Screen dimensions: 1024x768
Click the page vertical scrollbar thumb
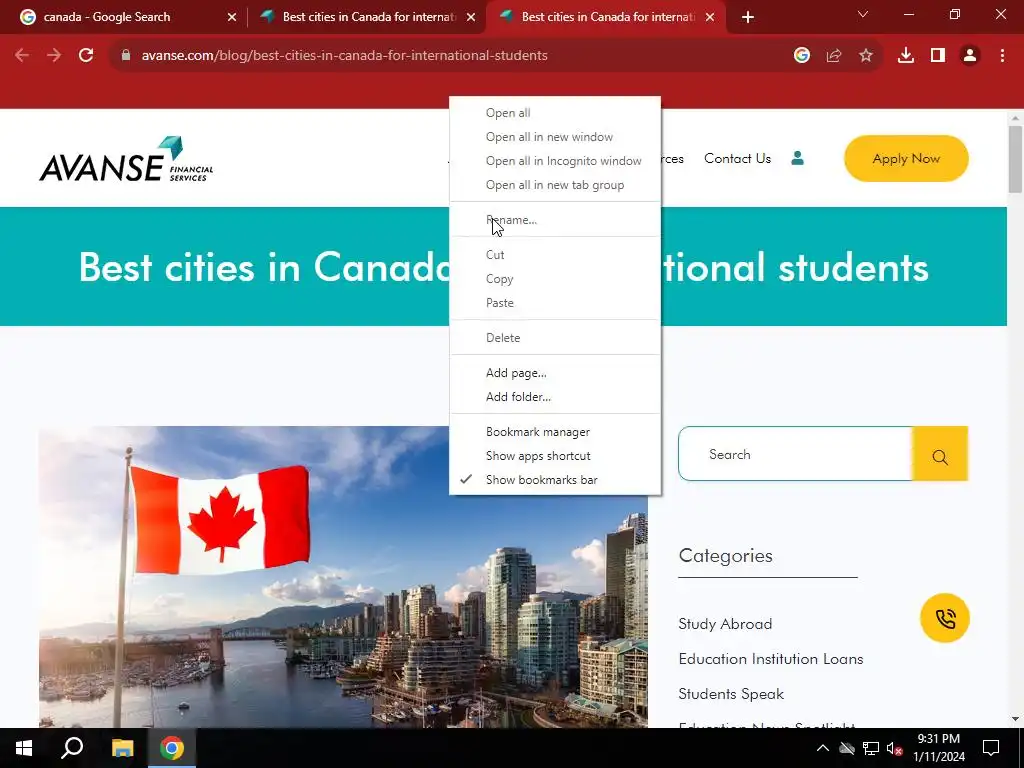click(1015, 159)
